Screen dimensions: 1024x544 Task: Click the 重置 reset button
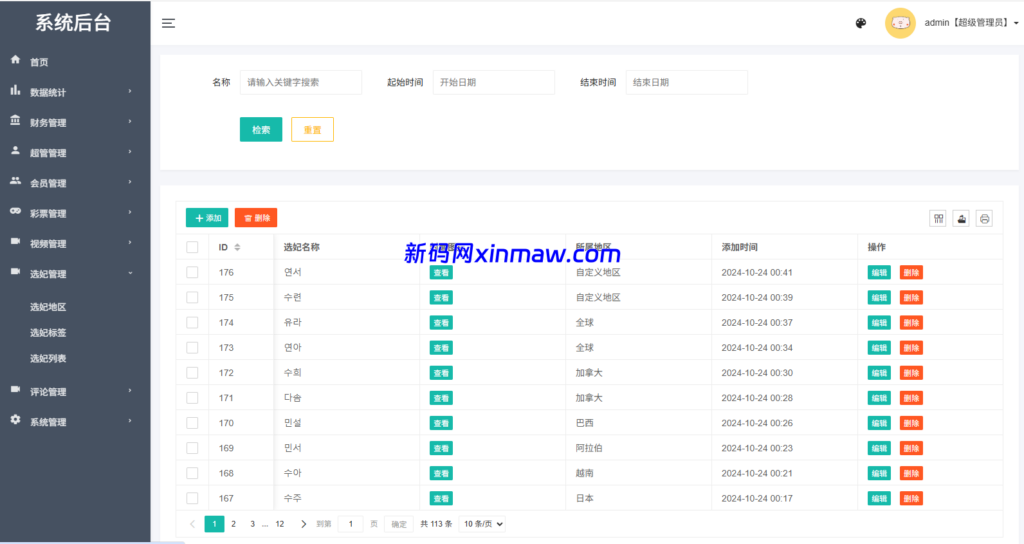click(x=312, y=129)
